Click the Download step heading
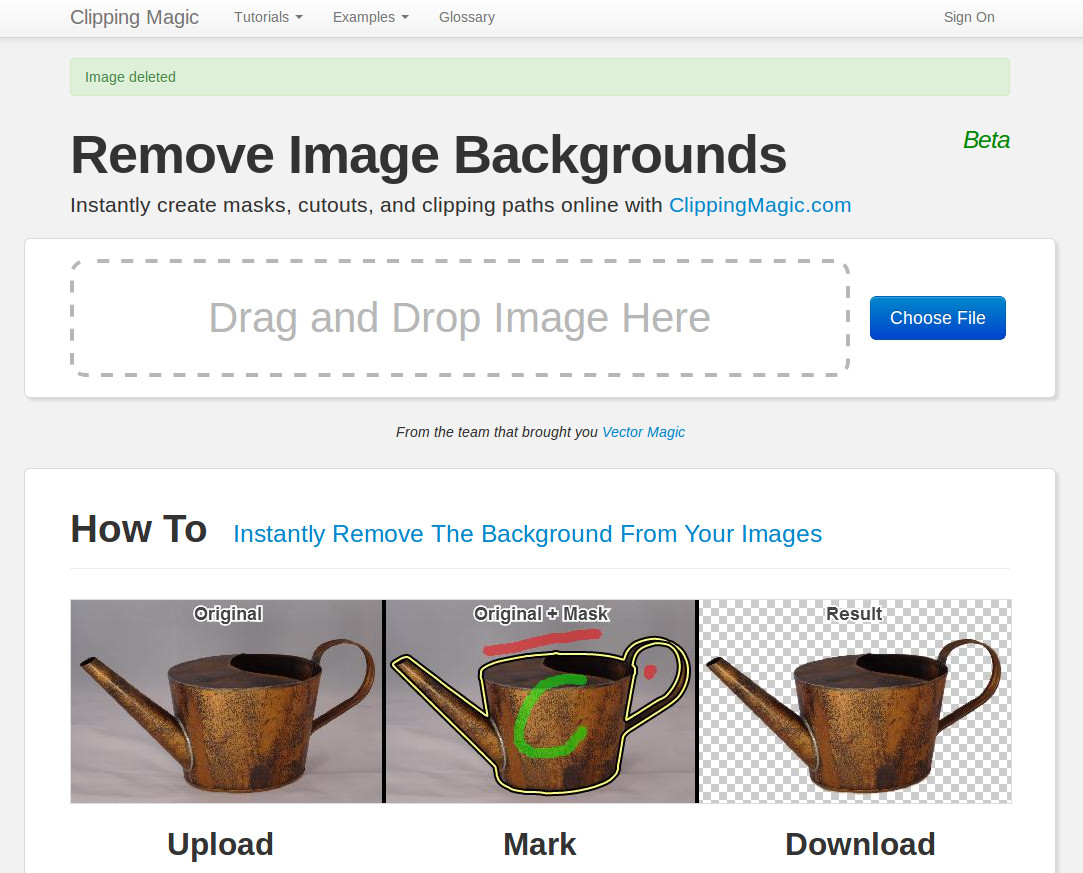Image resolution: width=1083 pixels, height=873 pixels. coord(860,844)
